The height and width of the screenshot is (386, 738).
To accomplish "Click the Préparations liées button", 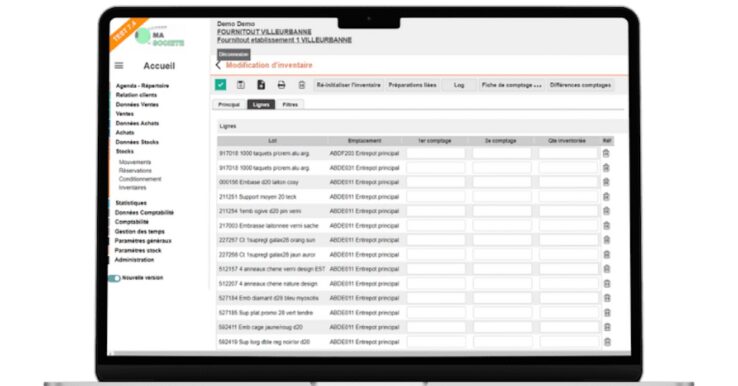I will pos(412,85).
